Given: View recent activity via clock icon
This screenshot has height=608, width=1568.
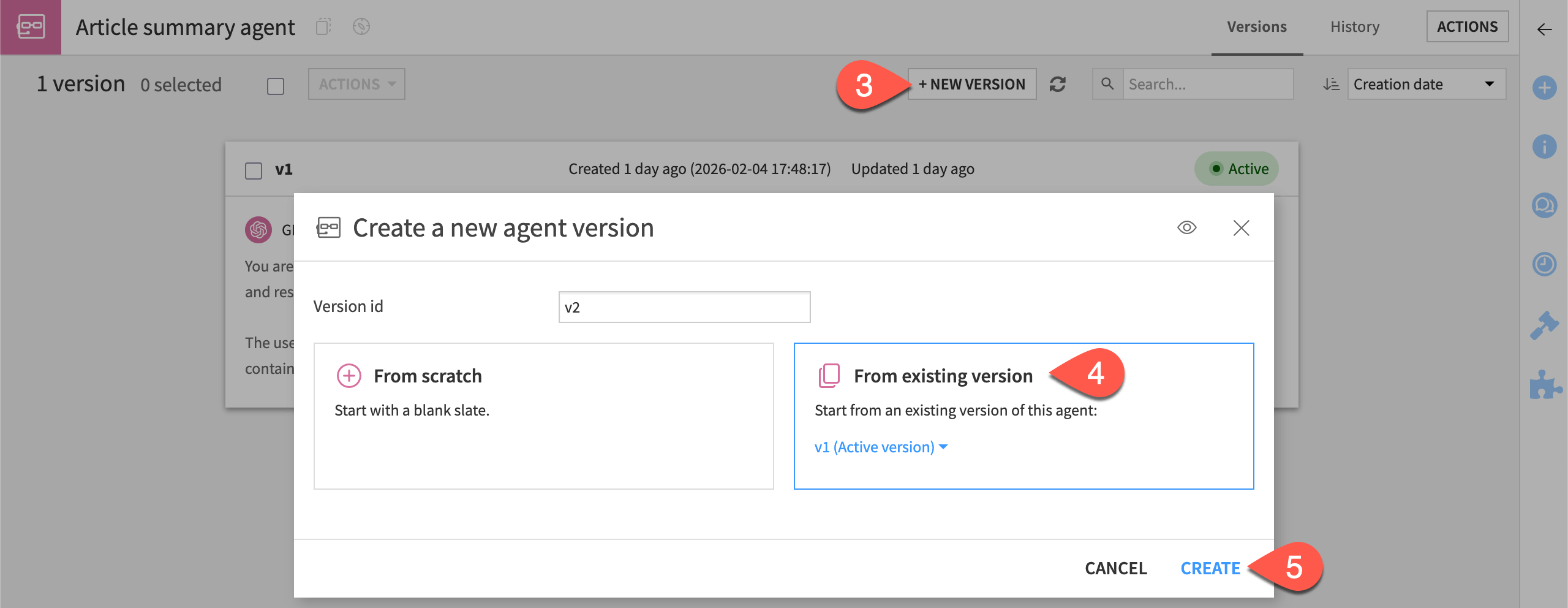Looking at the screenshot, I should [1545, 264].
